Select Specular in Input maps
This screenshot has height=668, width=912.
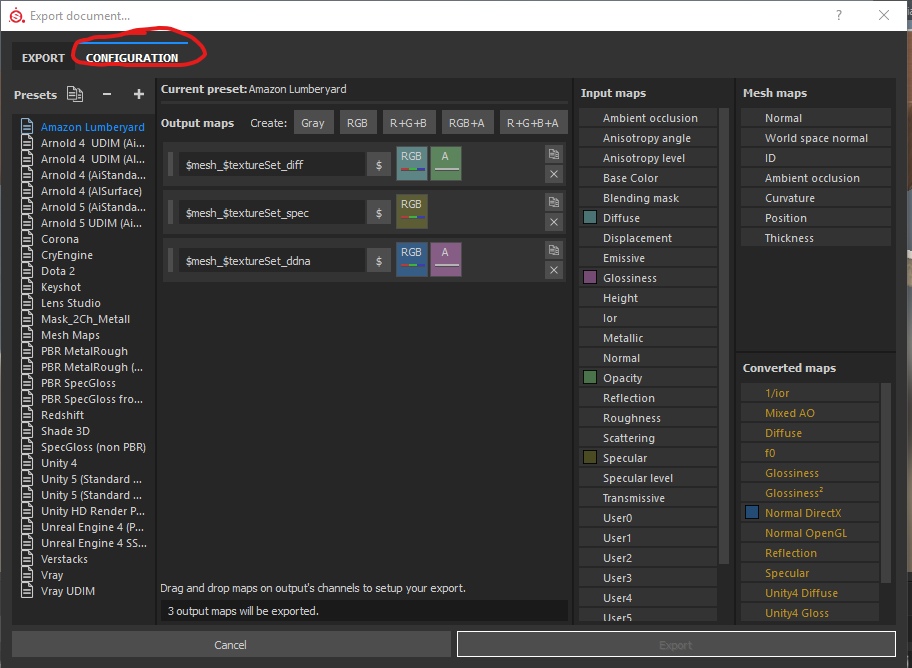tap(648, 458)
